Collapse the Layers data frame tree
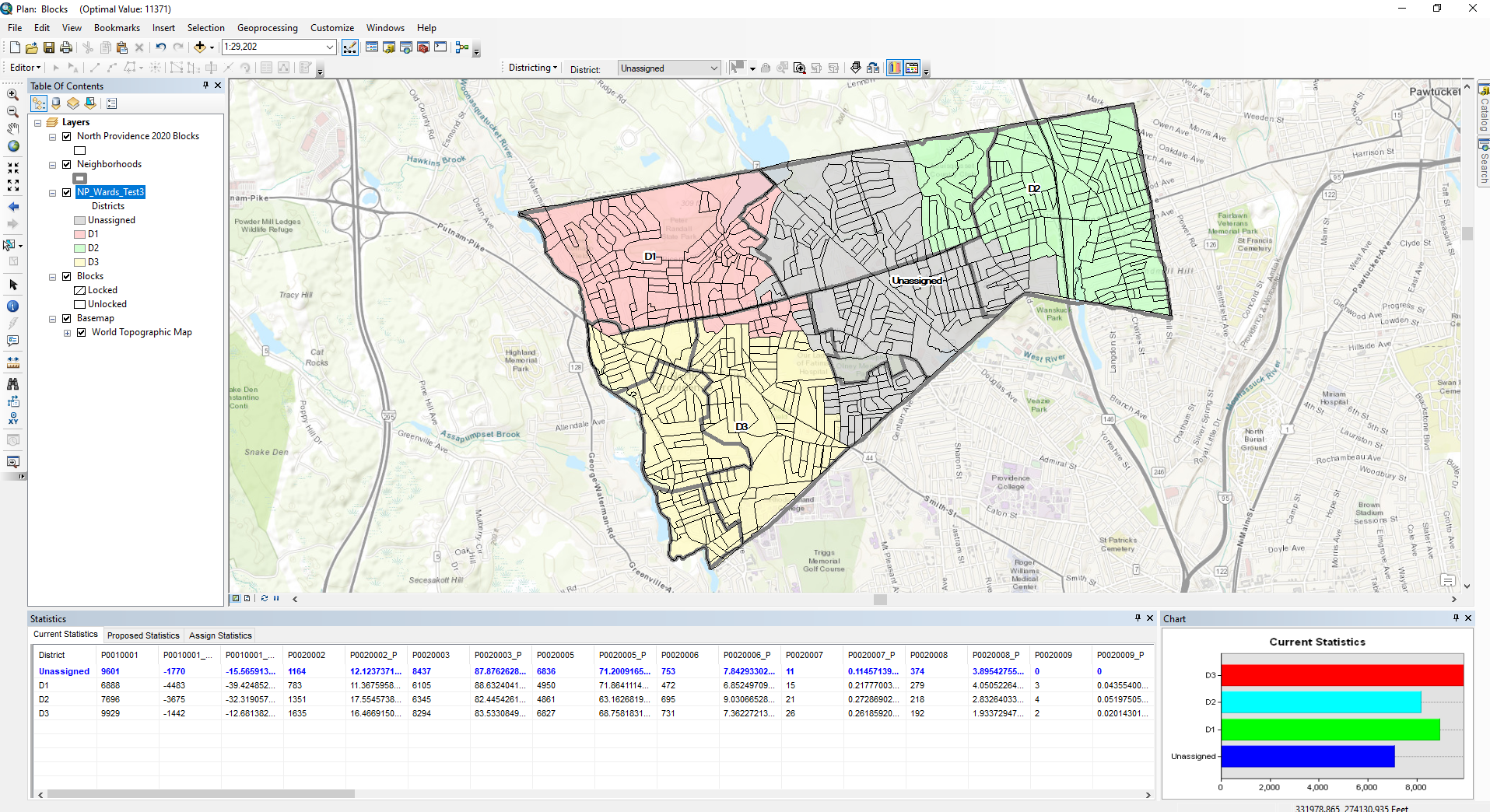Screen dimensions: 1490x812 pyautogui.click(x=37, y=123)
